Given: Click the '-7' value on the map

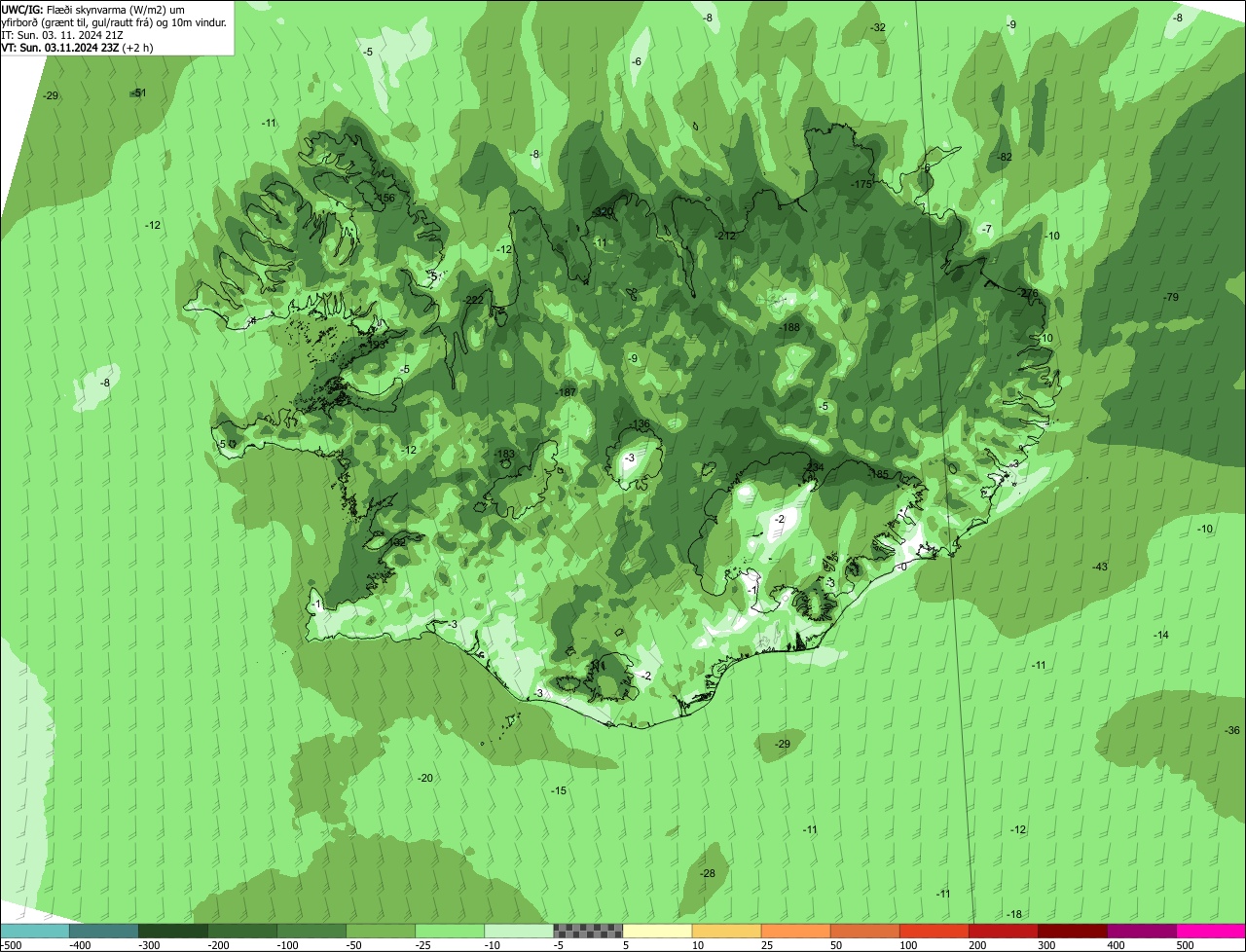Looking at the screenshot, I should (986, 229).
